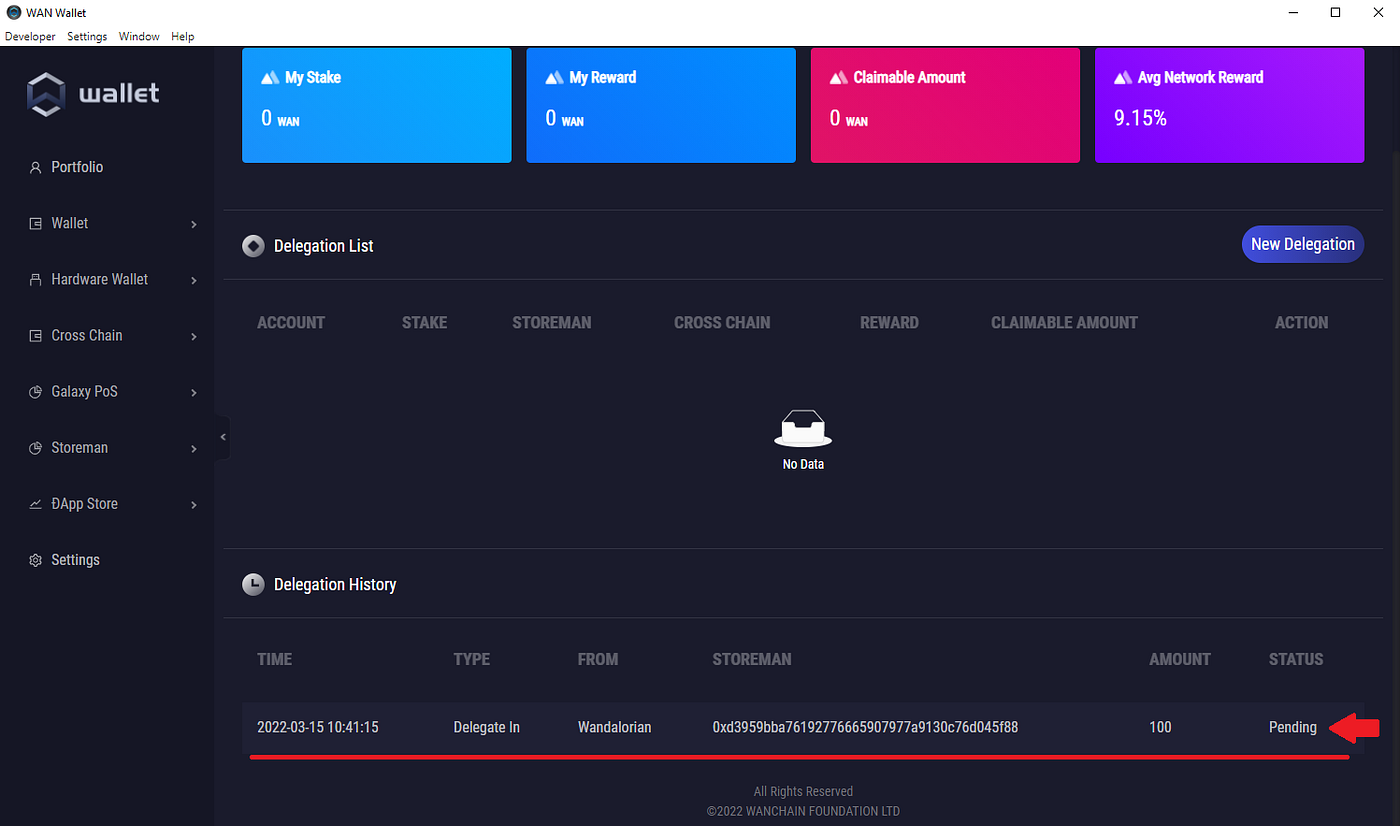This screenshot has width=1400, height=826.
Task: Expand the Wallet submenu chevron
Action: tap(194, 224)
